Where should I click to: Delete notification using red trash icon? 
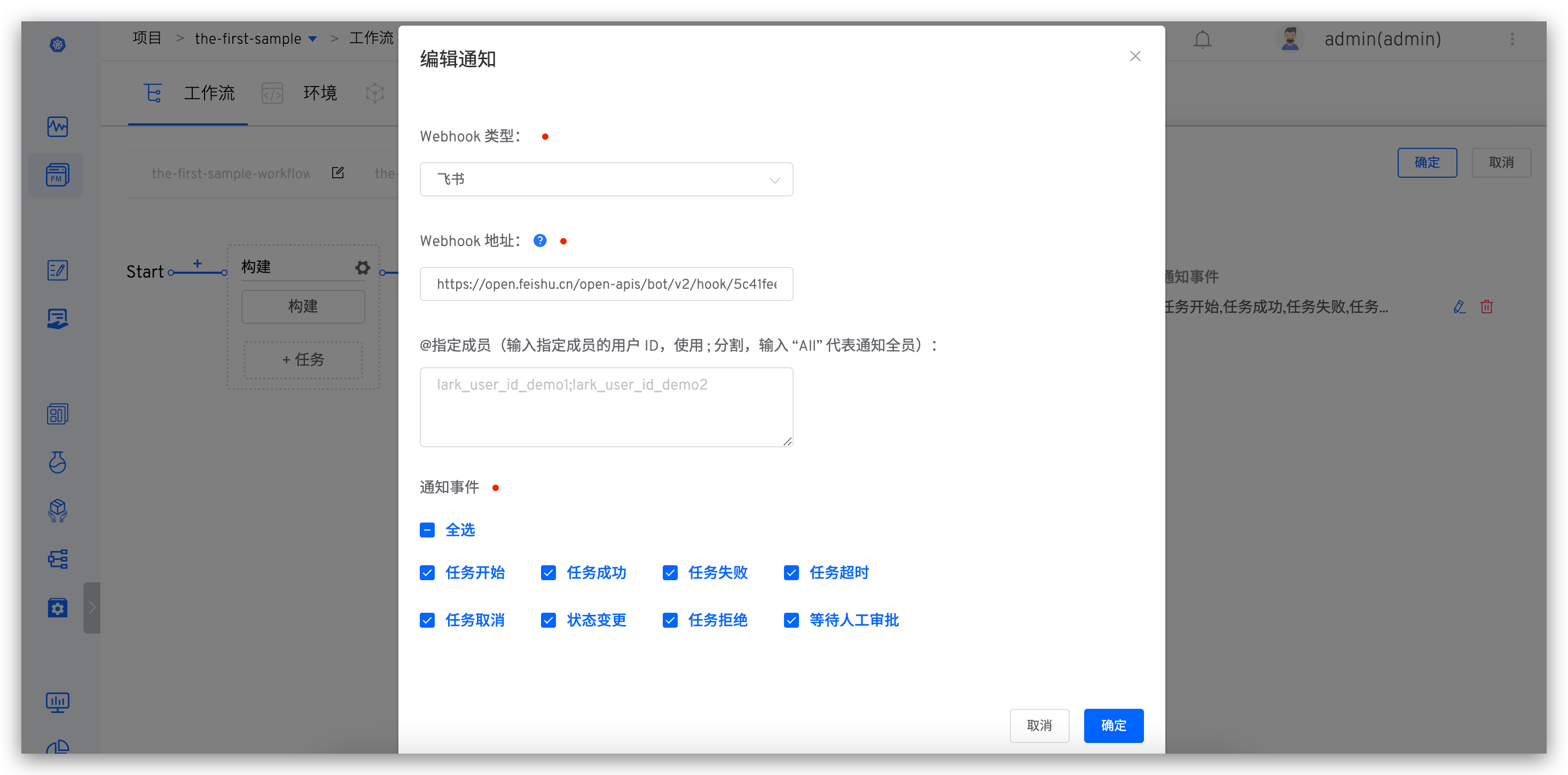(x=1486, y=306)
